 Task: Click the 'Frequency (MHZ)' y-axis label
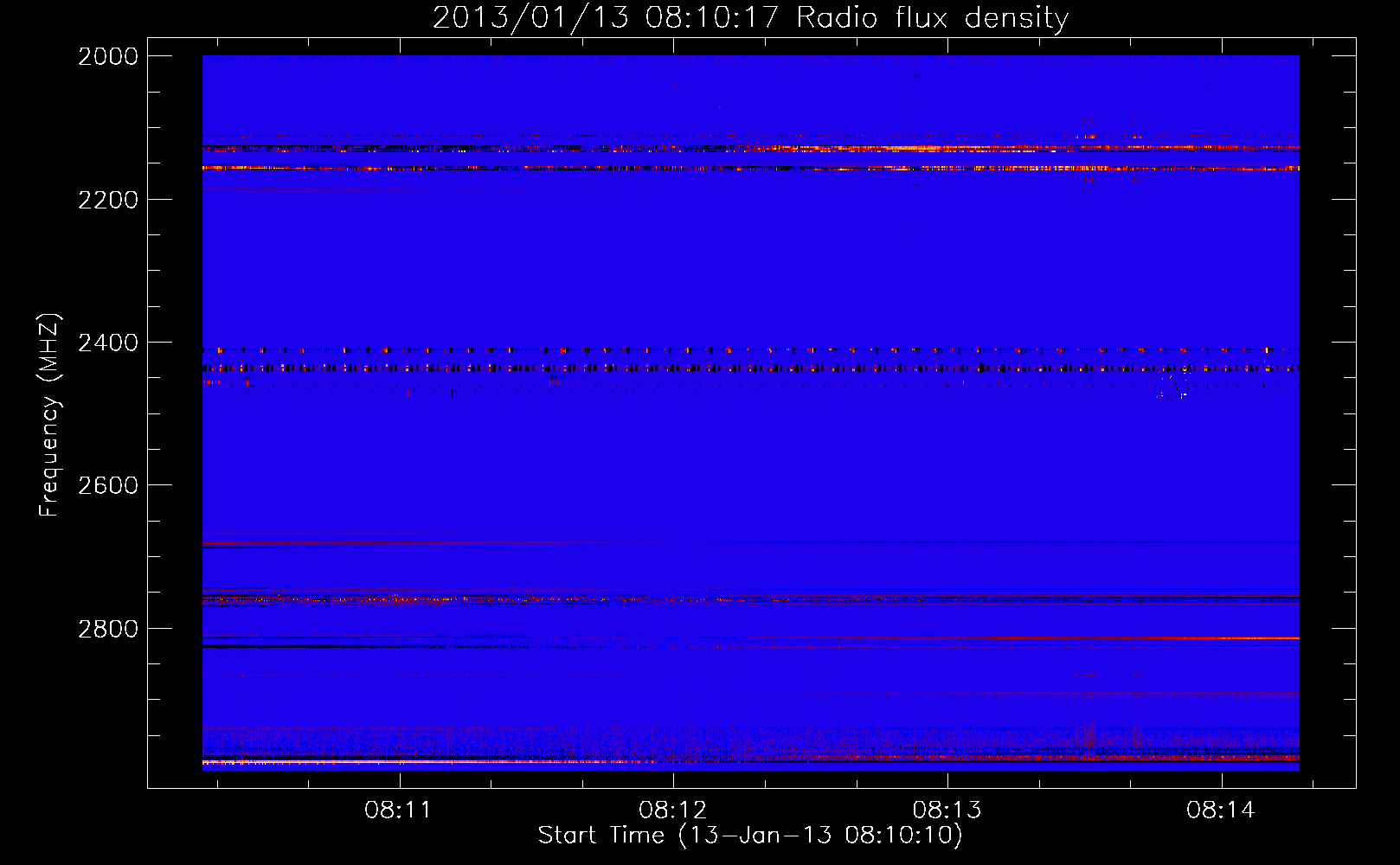coord(50,415)
